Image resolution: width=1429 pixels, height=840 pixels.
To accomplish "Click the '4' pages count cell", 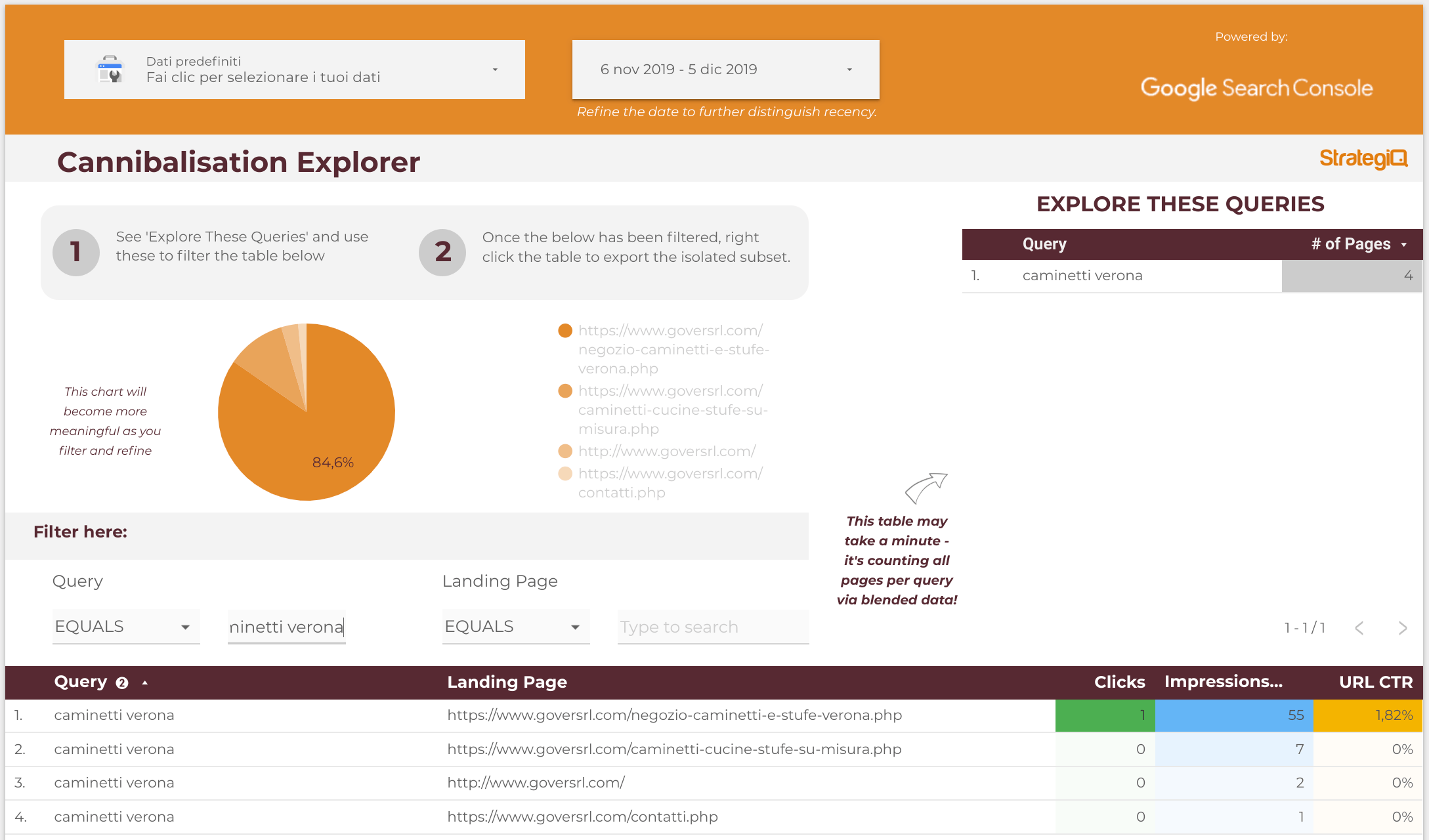I will [1352, 276].
